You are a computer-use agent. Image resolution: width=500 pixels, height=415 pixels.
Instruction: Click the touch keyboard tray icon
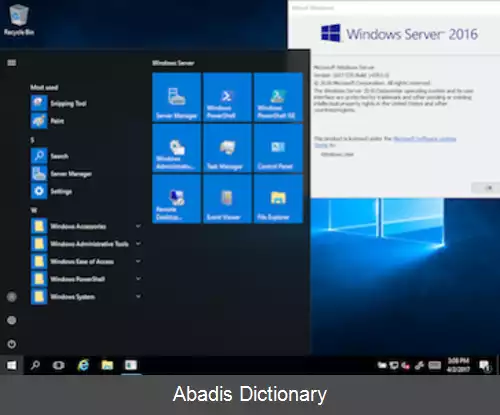(435, 366)
